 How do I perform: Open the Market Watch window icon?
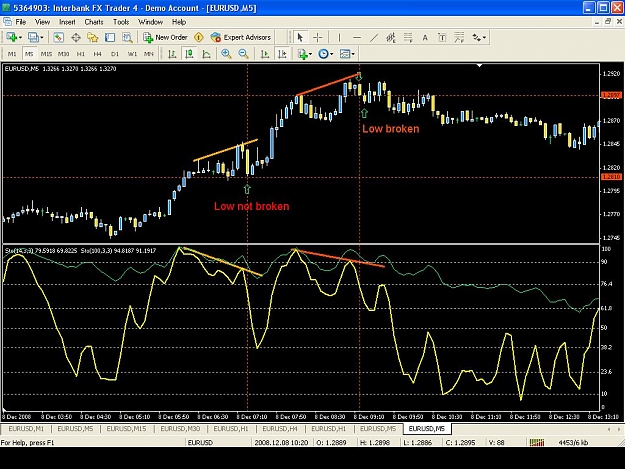click(x=58, y=37)
